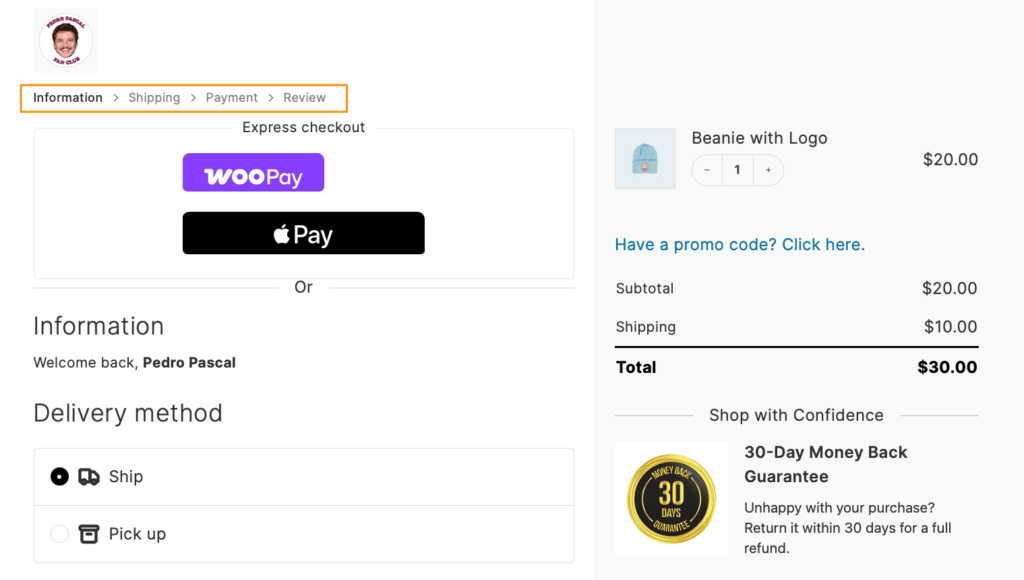Viewport: 1024px width, 580px height.
Task: Click the chevron between Payment and Review
Action: pos(270,98)
